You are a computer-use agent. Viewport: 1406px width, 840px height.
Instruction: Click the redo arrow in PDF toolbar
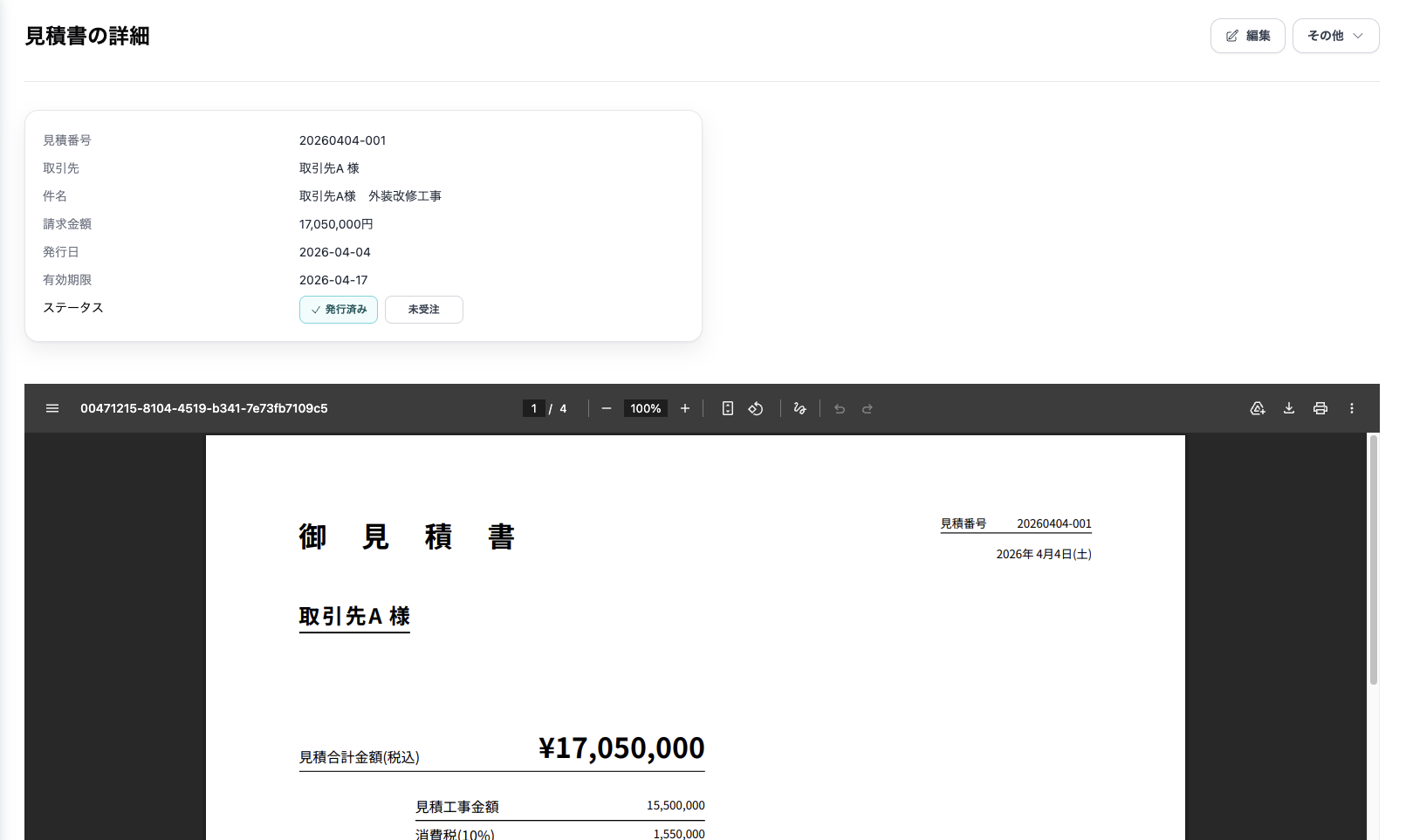[x=868, y=408]
